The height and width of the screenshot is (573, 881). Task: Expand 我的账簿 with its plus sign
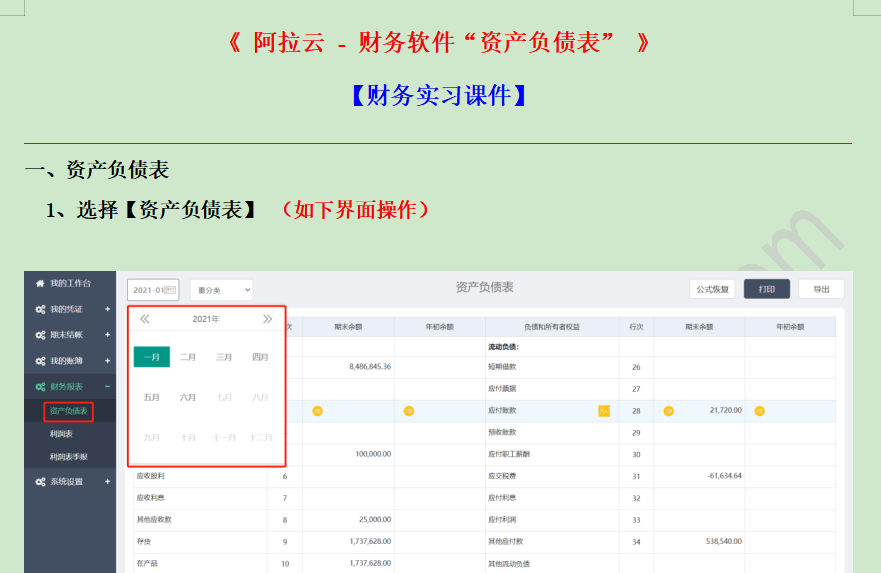click(x=107, y=361)
